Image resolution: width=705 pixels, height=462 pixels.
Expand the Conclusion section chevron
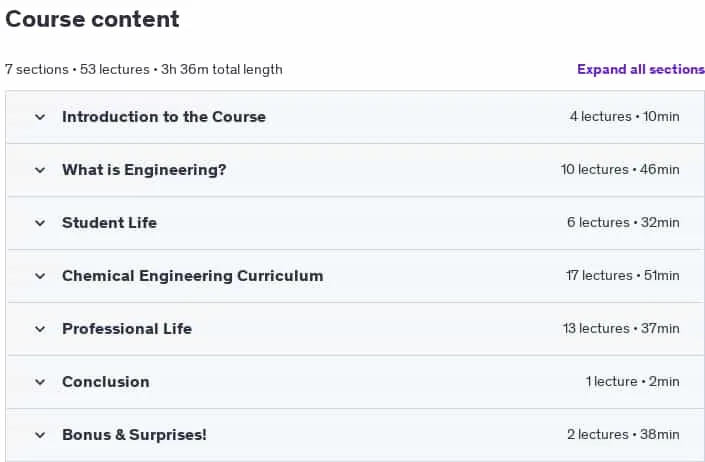click(40, 382)
